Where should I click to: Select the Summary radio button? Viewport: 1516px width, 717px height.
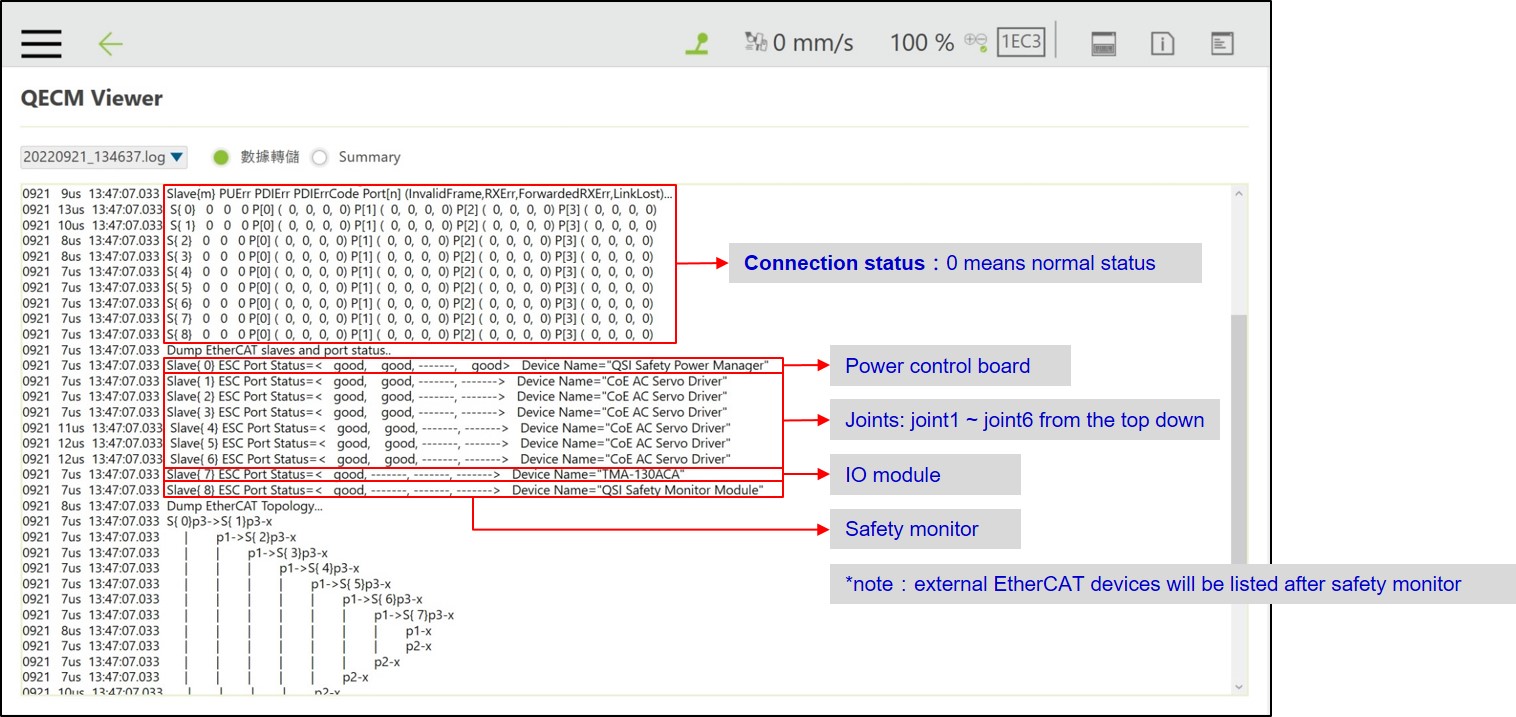click(x=320, y=157)
